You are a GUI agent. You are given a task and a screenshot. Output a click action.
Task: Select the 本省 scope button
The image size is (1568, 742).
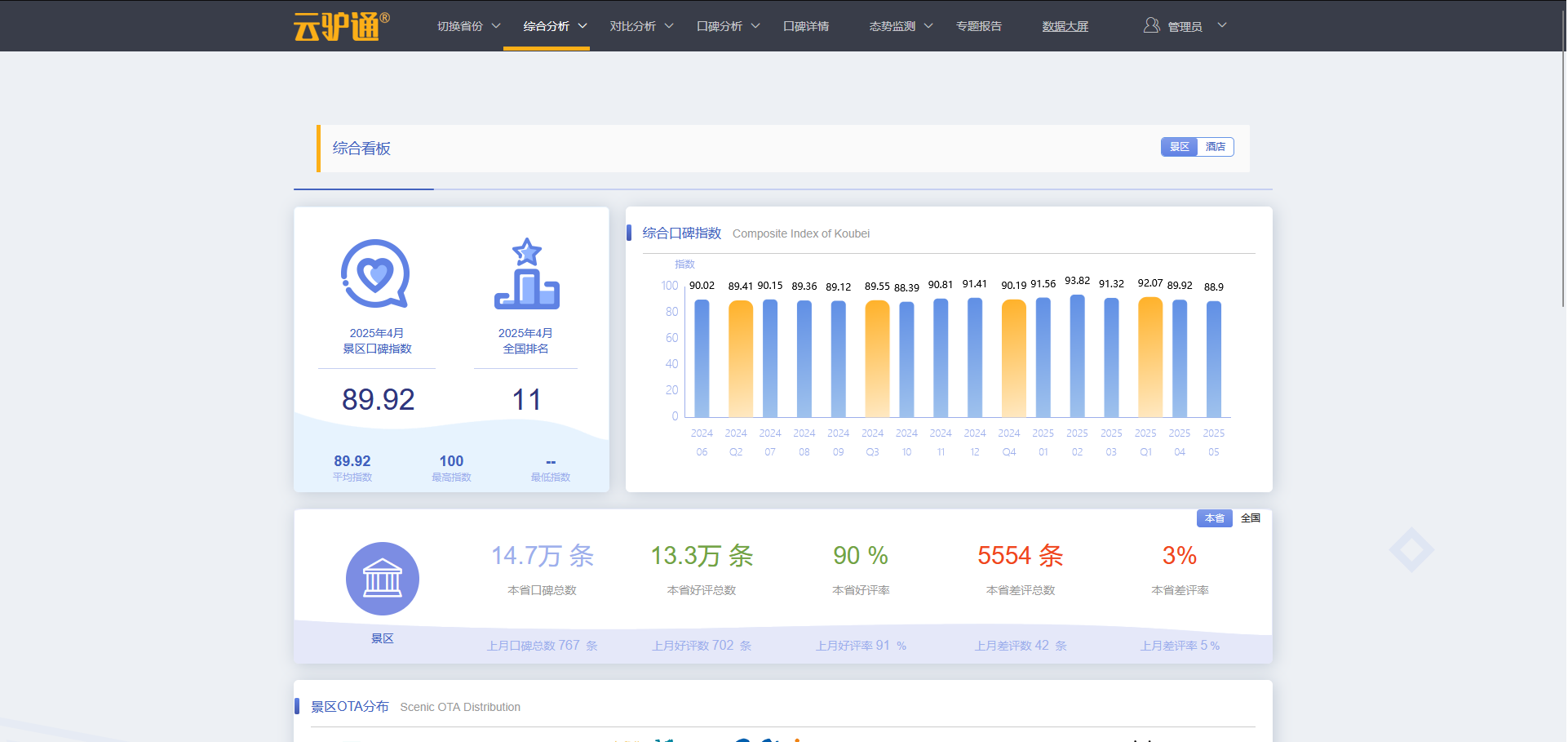tap(1215, 518)
